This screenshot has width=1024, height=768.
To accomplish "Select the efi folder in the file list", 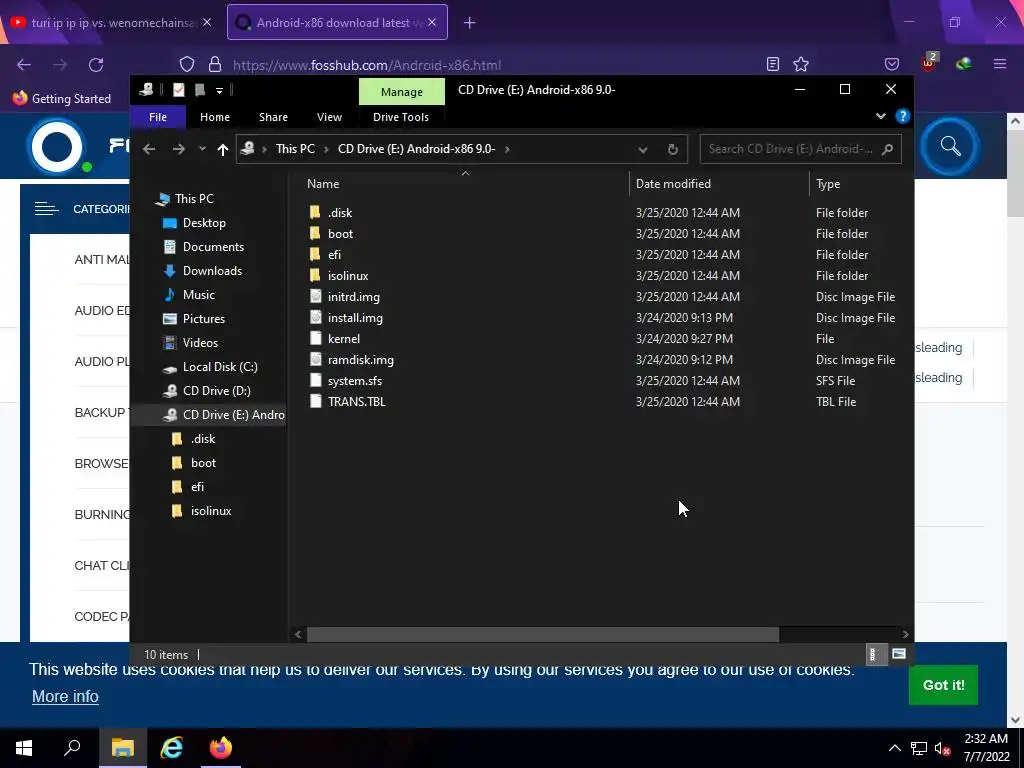I will (x=334, y=255).
